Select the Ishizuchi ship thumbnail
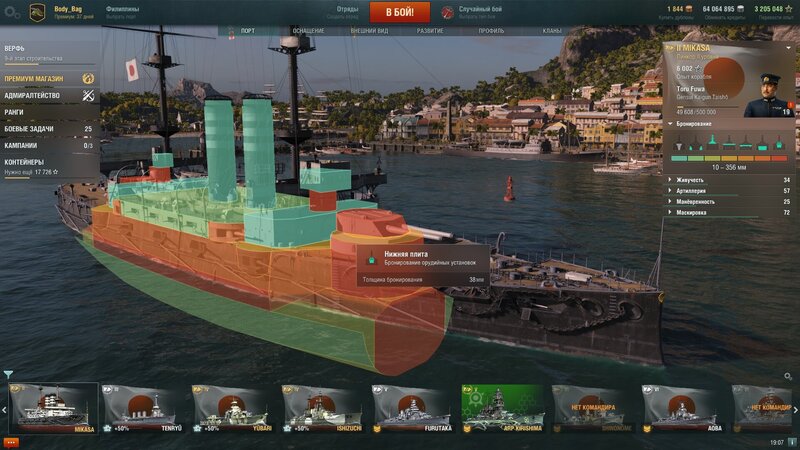This screenshot has height=450, width=800. (x=323, y=409)
